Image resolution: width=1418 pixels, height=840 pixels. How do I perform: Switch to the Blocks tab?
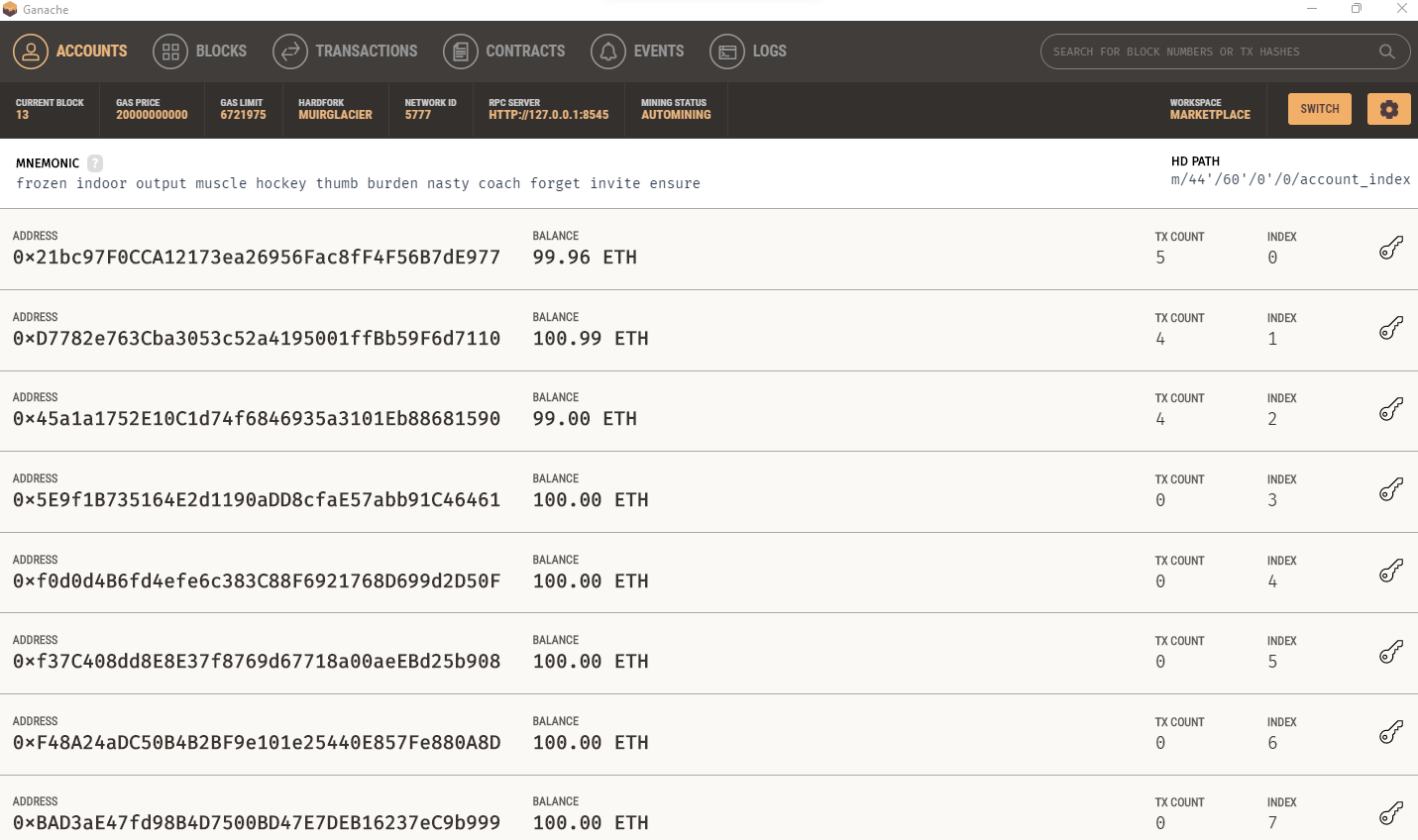(x=200, y=52)
